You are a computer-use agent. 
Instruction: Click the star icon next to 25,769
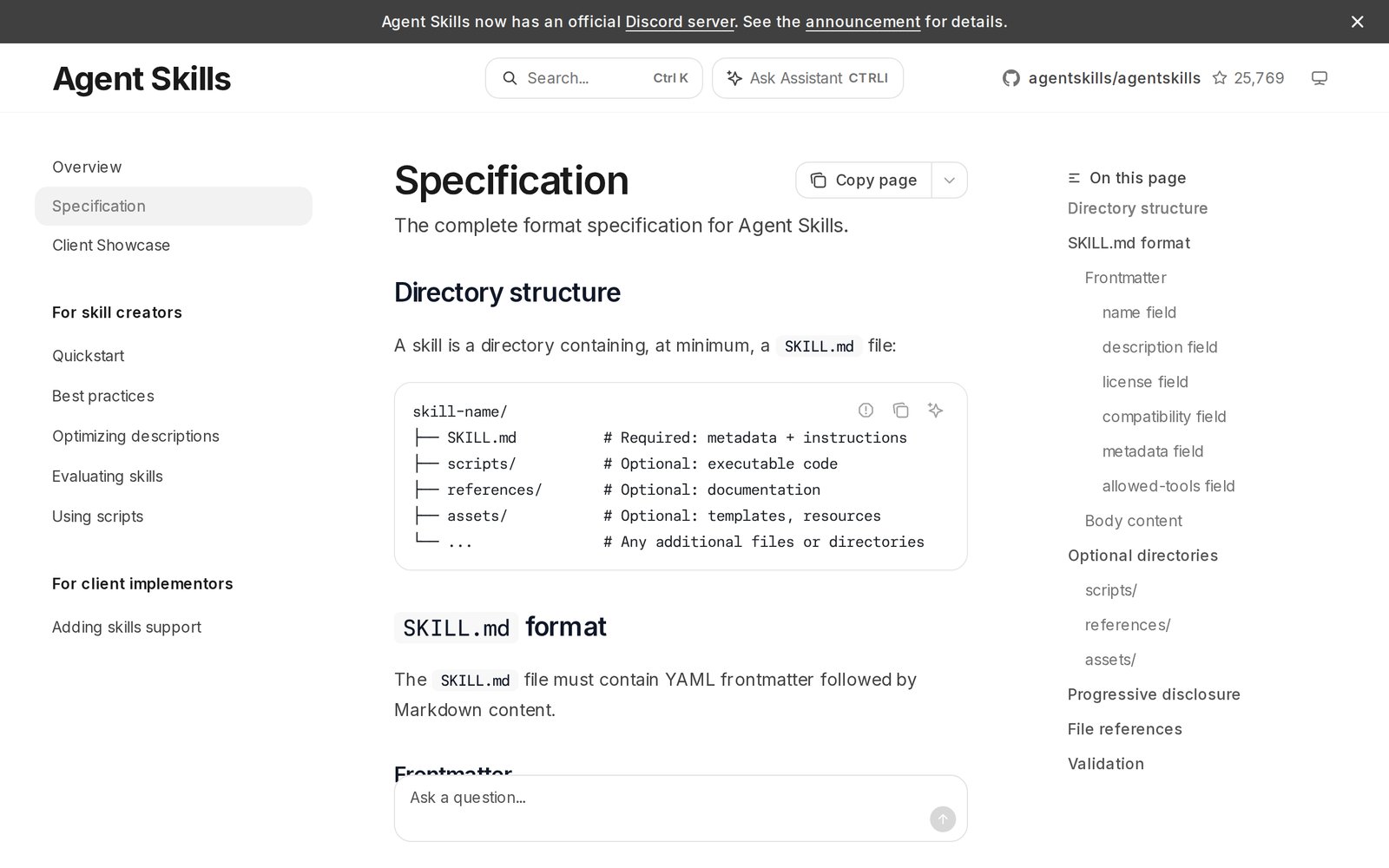[1220, 78]
